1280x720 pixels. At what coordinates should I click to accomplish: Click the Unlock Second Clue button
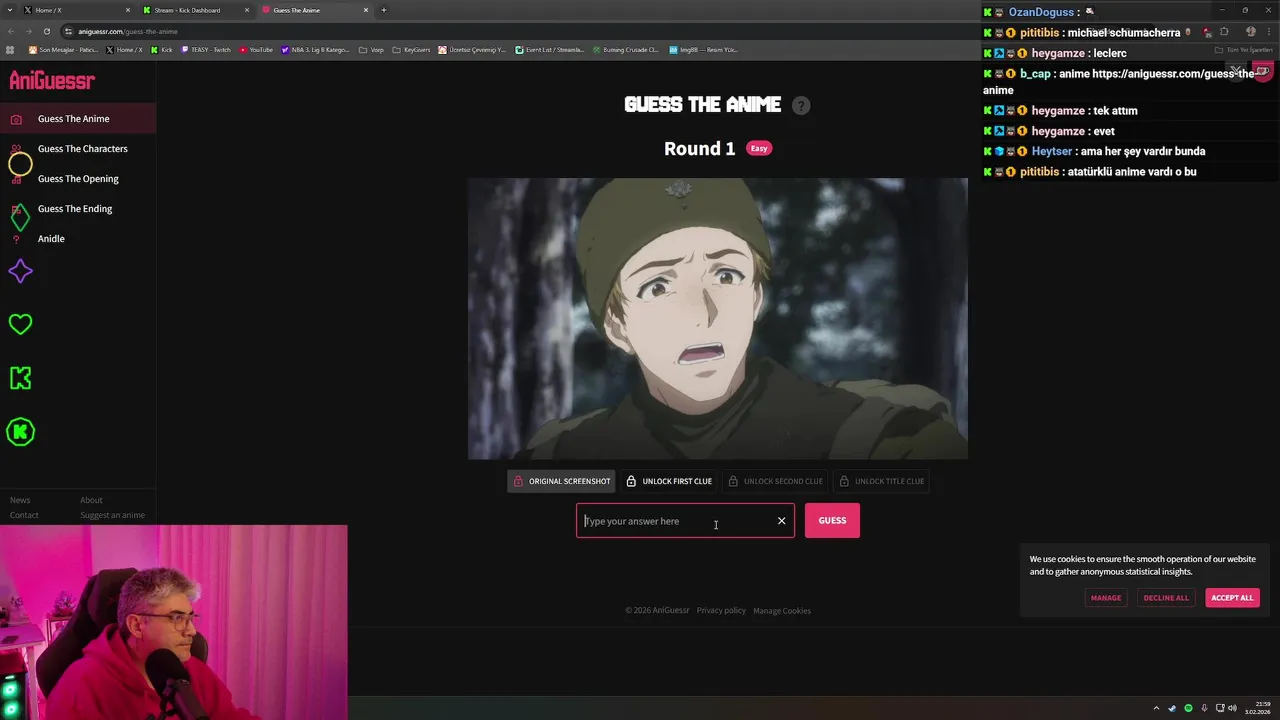click(x=775, y=481)
